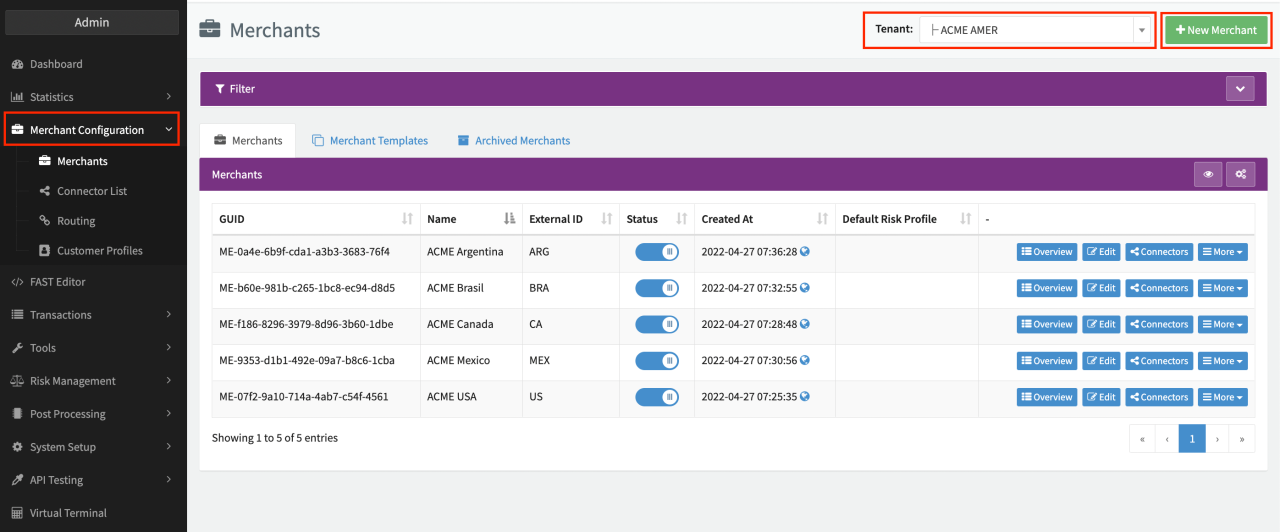Expand the Filter panel chevron
Screen dimensions: 1280x532
pos(1240,89)
